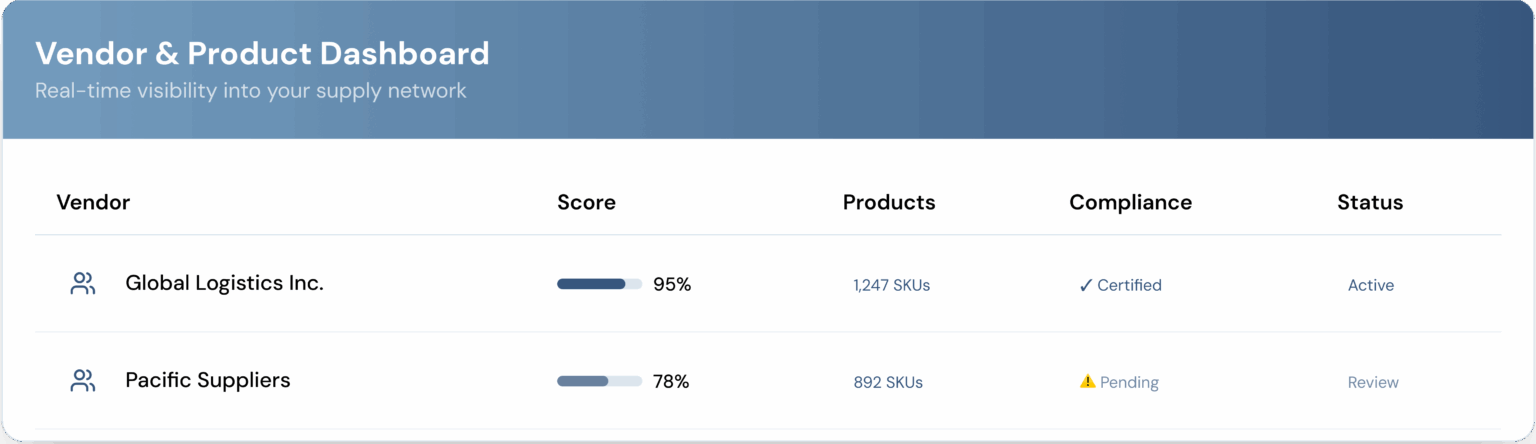Click the Certified checkmark icon
The image size is (1536, 444).
pos(1086,285)
